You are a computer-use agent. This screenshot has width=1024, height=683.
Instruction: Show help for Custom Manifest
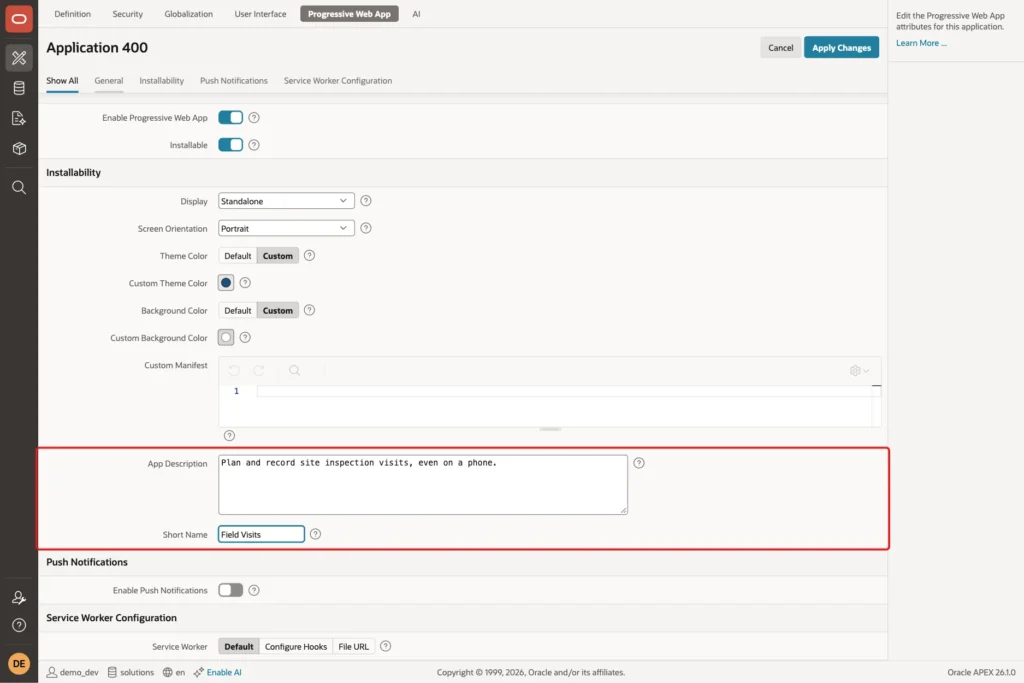pos(229,436)
